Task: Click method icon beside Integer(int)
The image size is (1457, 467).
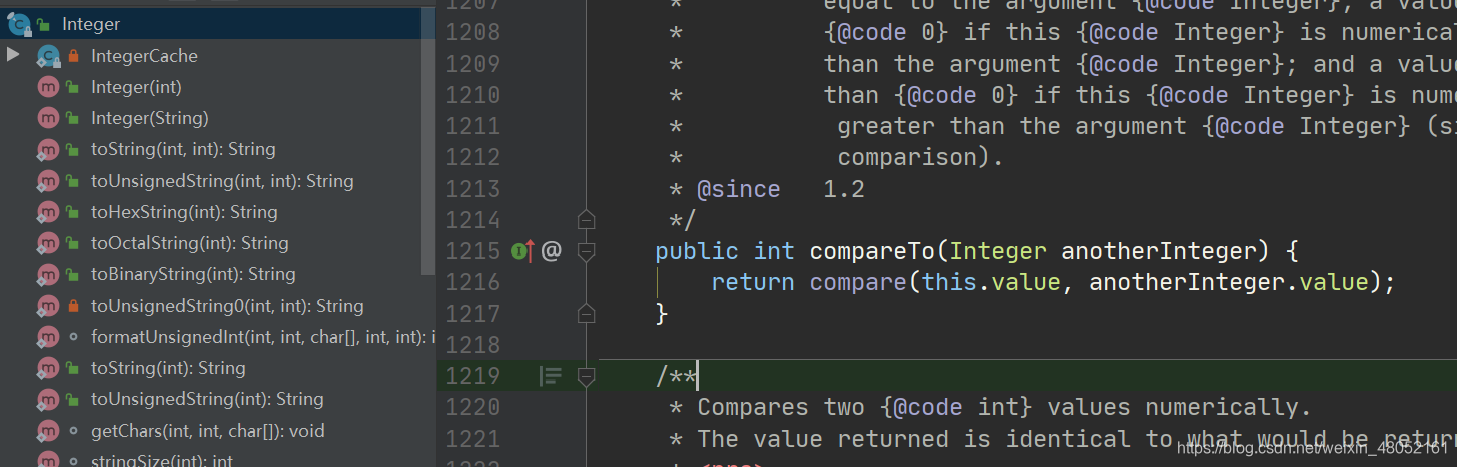Action: pyautogui.click(x=47, y=87)
